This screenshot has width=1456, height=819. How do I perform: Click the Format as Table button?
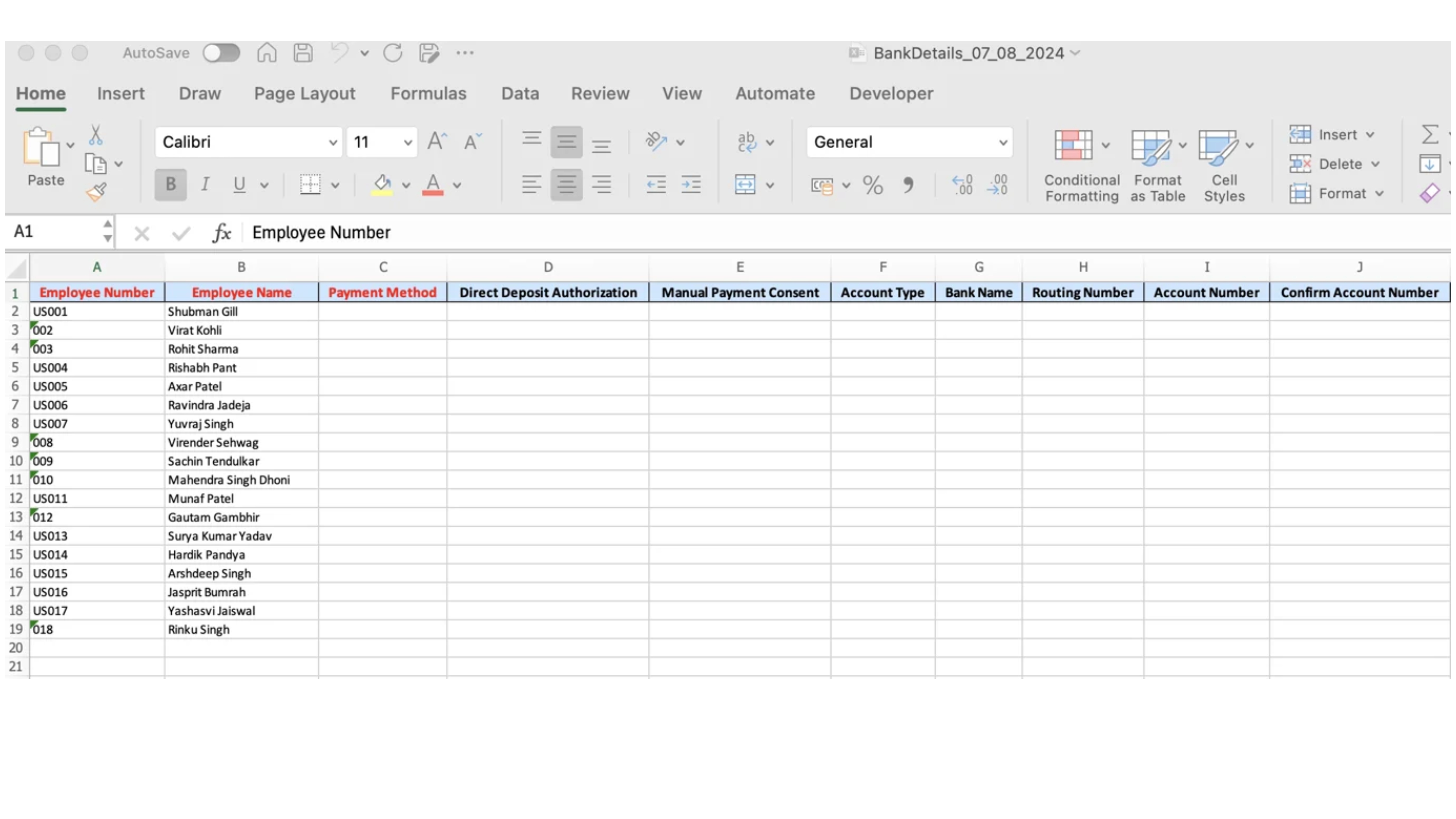1157,164
